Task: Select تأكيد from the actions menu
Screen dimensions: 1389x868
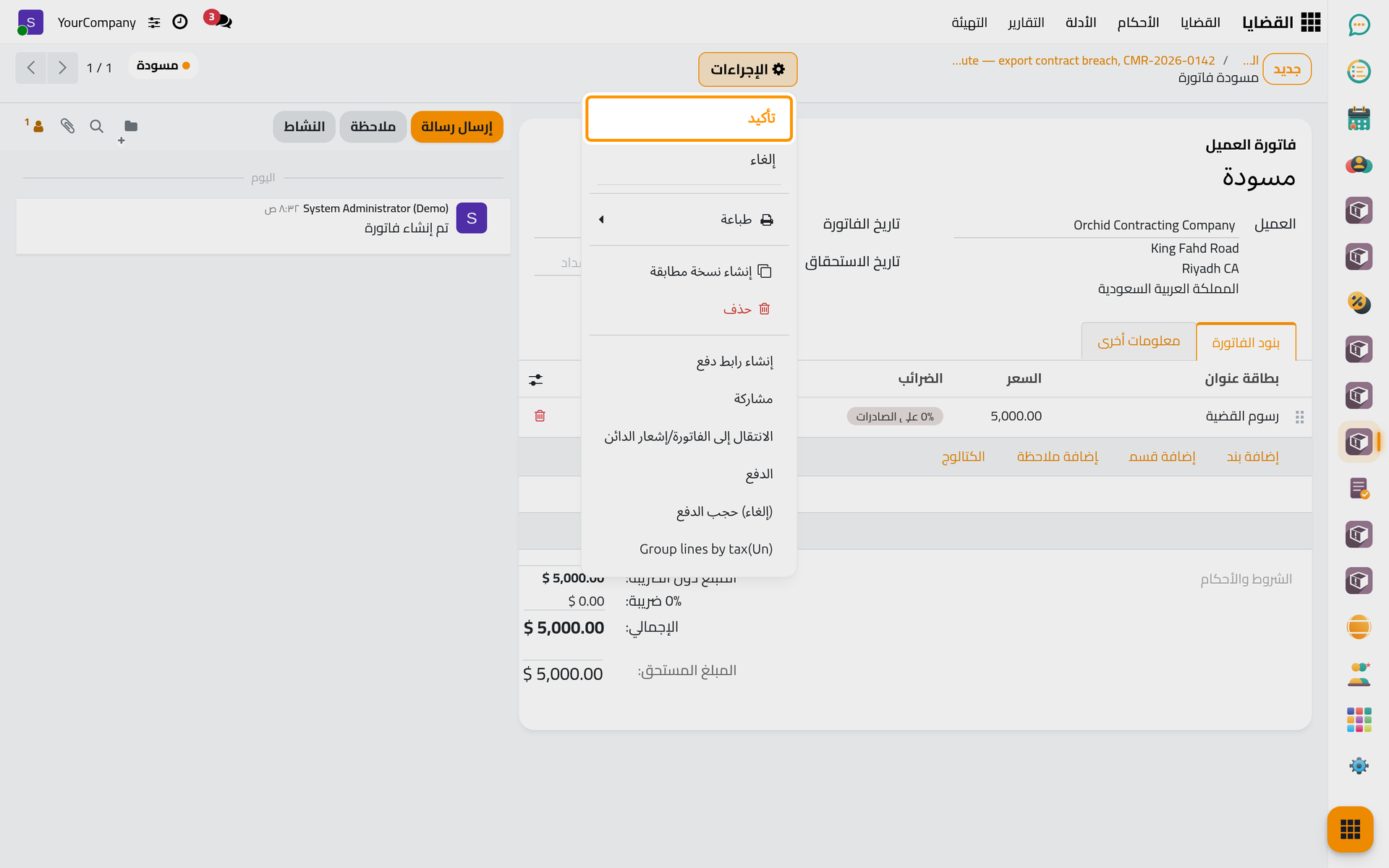Action: (x=689, y=118)
